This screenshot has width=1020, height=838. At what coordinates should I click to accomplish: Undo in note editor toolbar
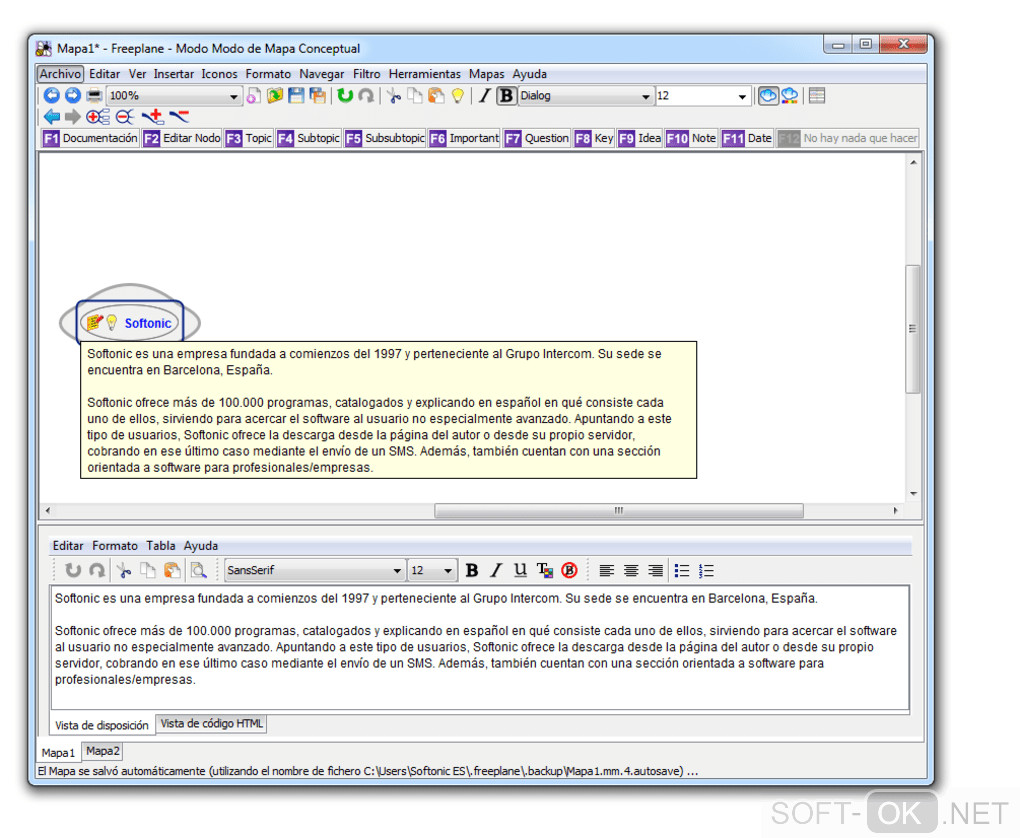(x=73, y=571)
